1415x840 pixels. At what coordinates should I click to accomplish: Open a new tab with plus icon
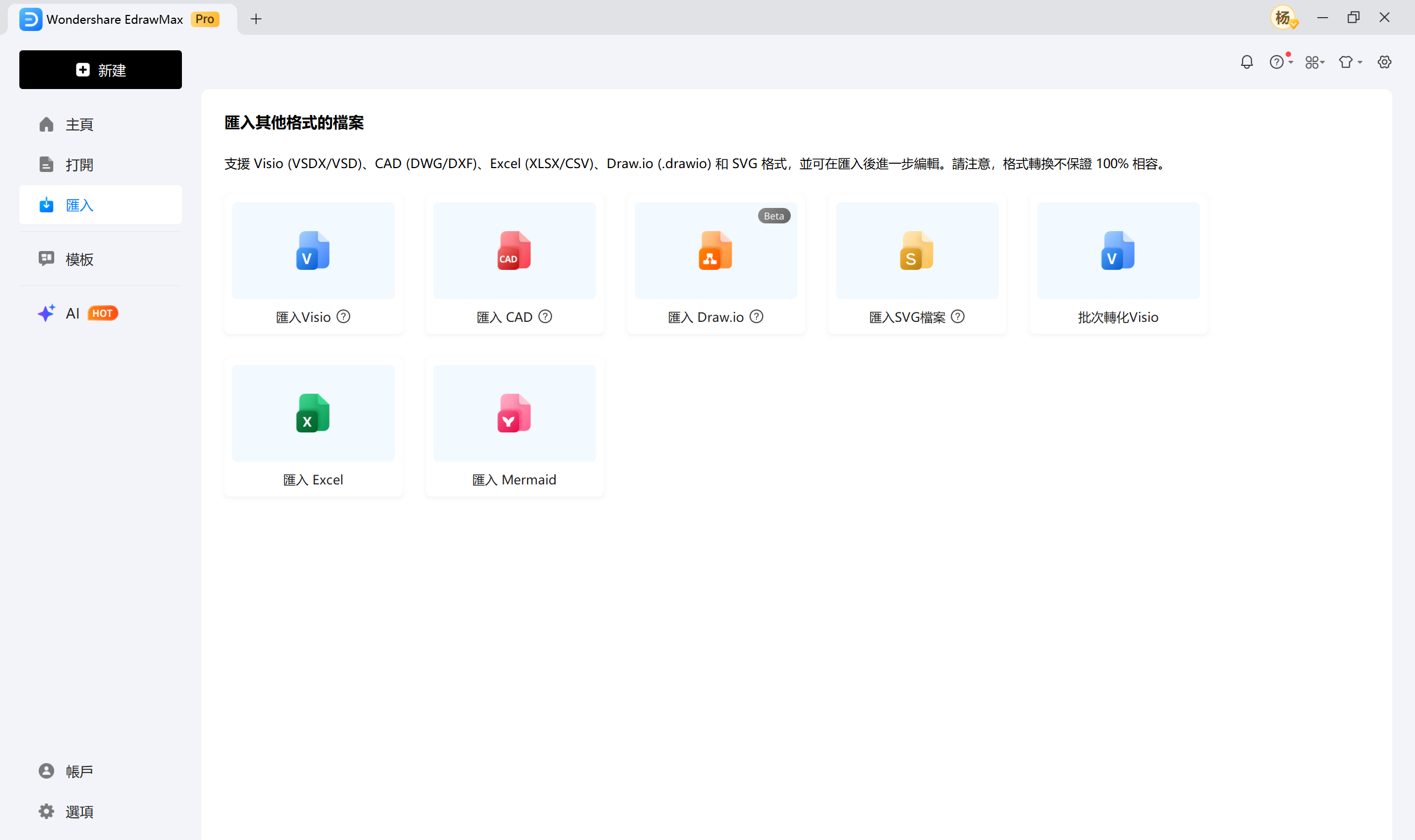click(x=256, y=19)
